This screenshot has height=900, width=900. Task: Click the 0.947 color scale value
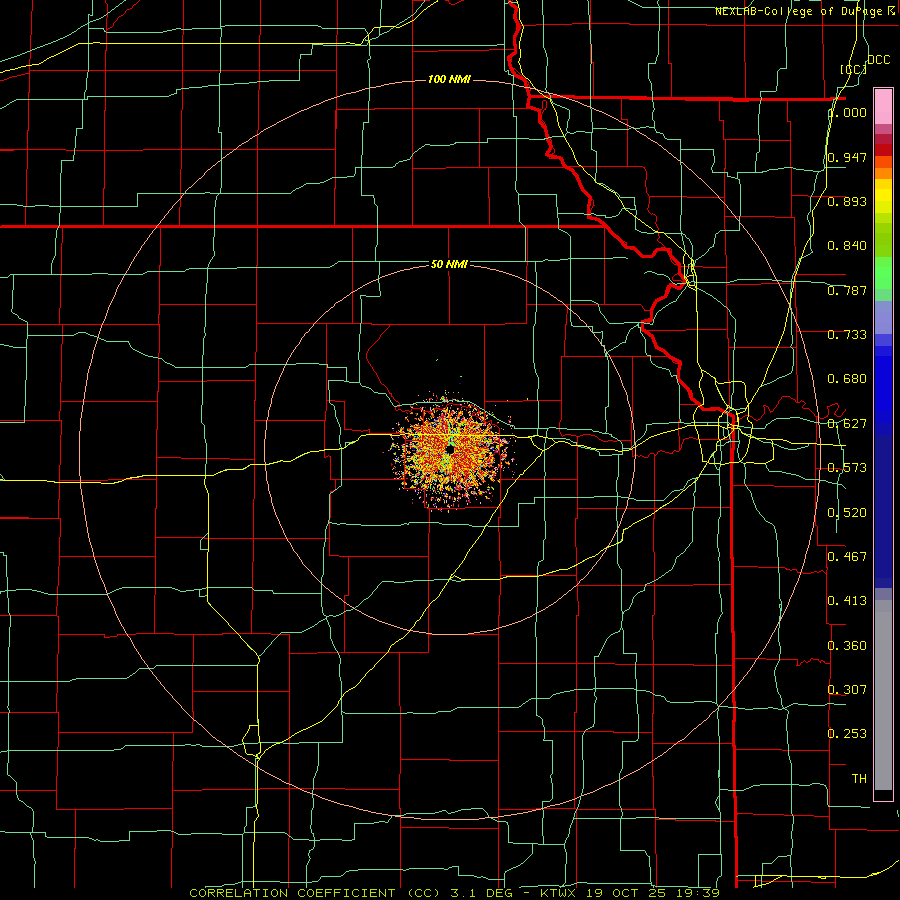coord(847,157)
